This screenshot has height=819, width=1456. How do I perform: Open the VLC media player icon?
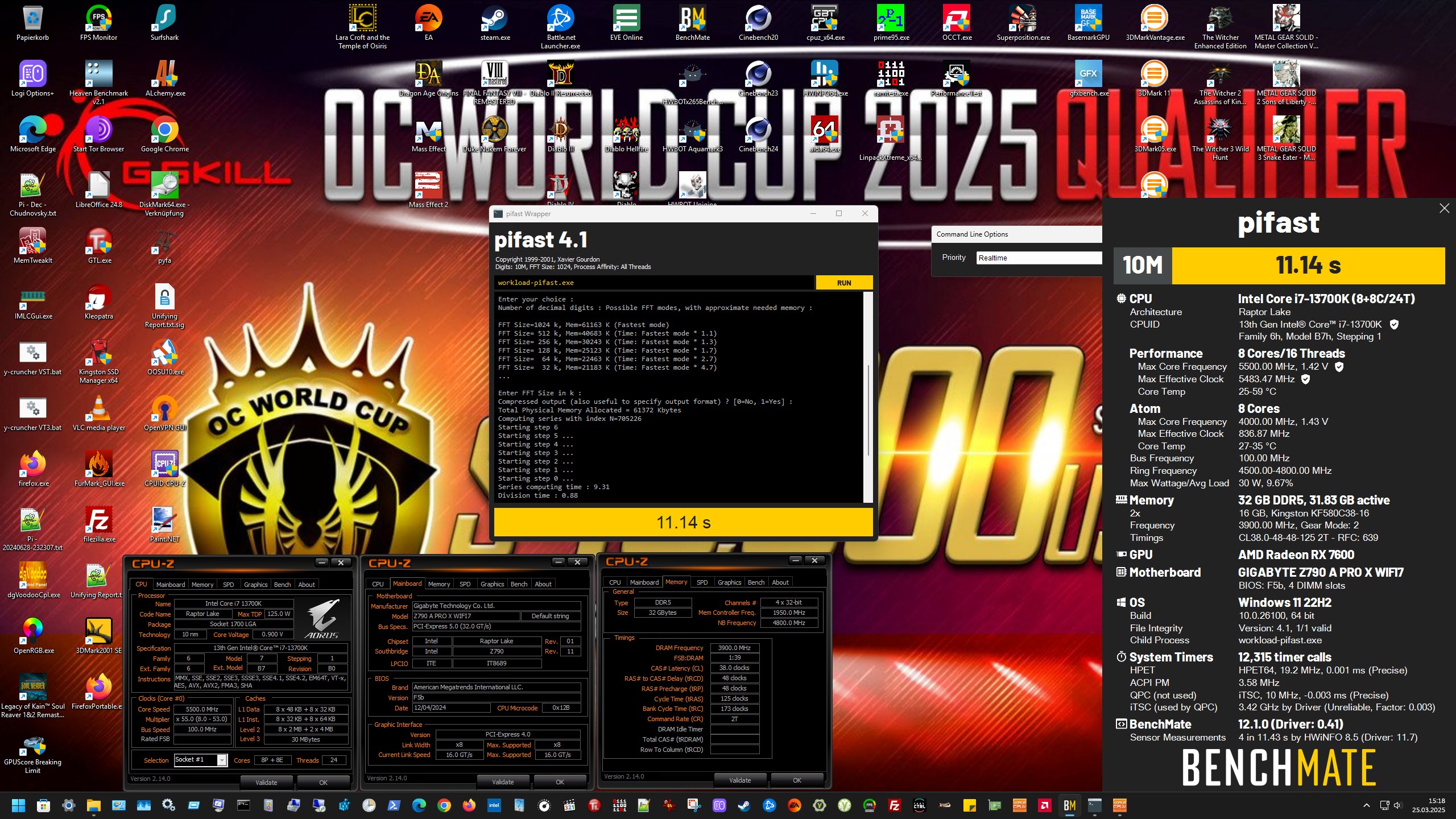pyautogui.click(x=98, y=413)
